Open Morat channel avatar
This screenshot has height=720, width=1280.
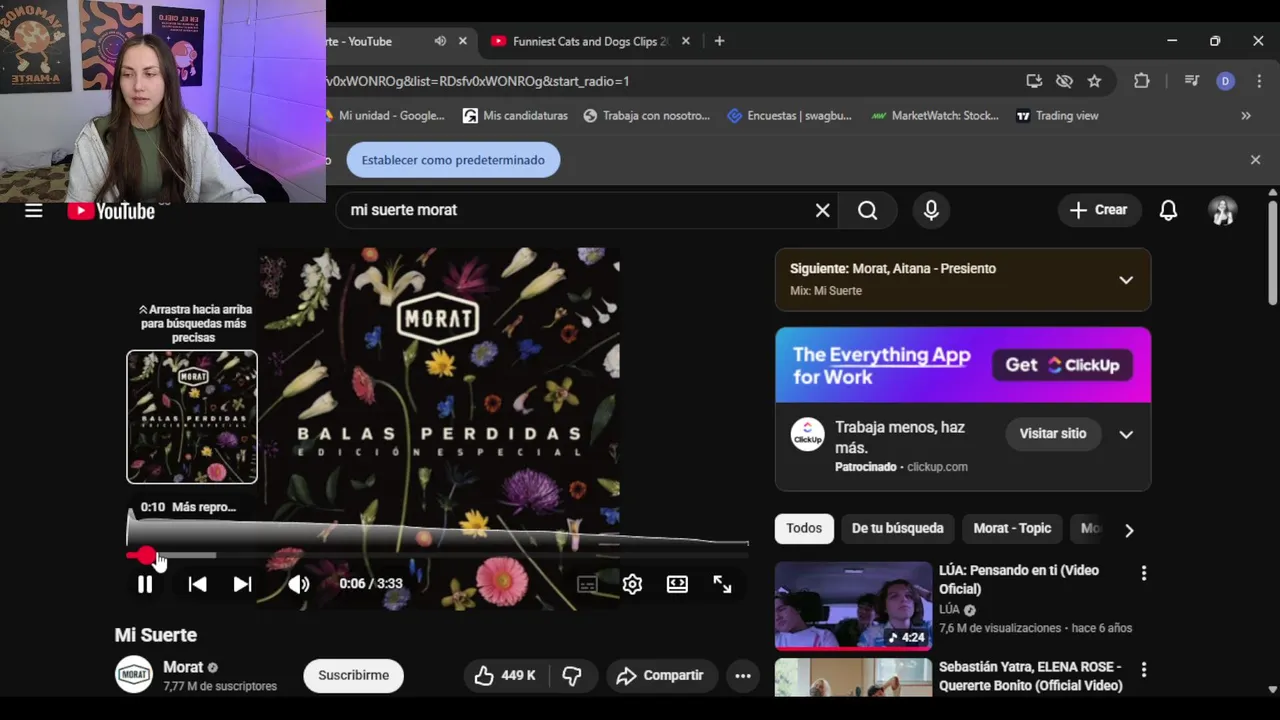(134, 675)
